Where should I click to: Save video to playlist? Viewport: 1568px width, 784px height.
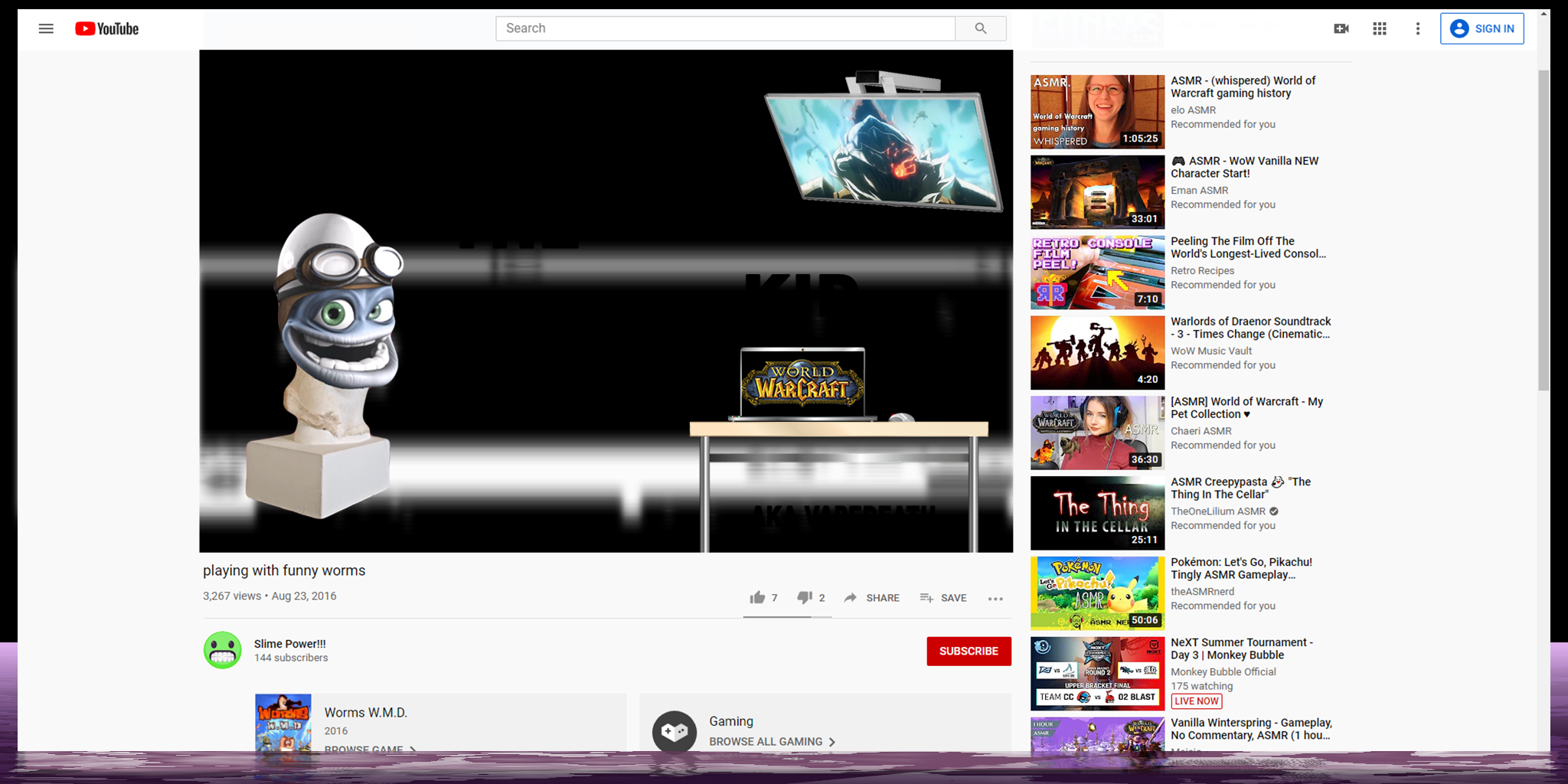(x=942, y=598)
